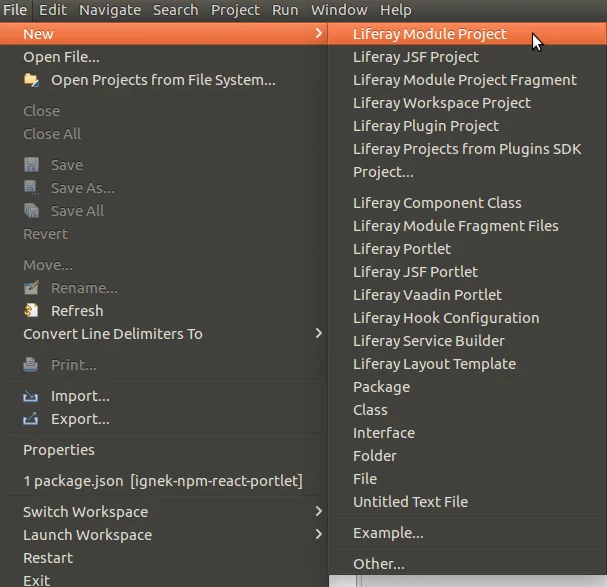Screen dimensions: 607x587
Task: Expand the Launch Workspace submenu arrow
Action: [x=318, y=535]
